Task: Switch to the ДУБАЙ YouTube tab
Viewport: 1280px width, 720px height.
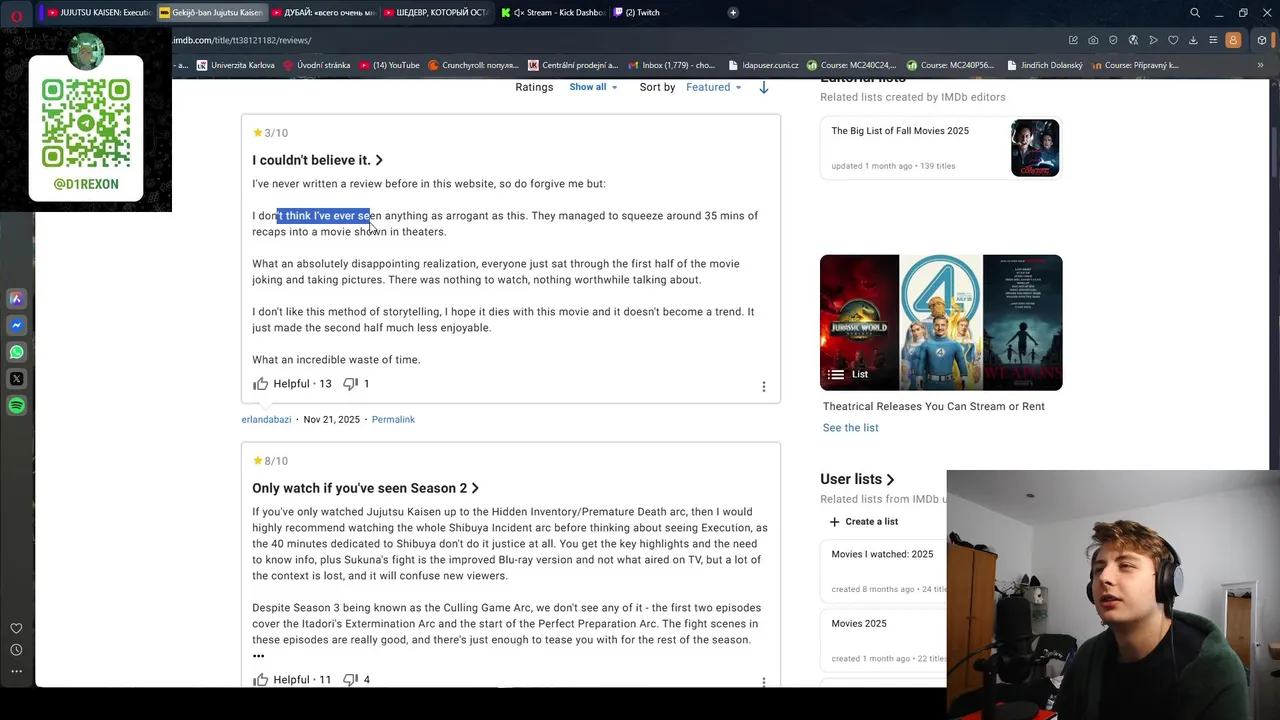Action: click(324, 13)
